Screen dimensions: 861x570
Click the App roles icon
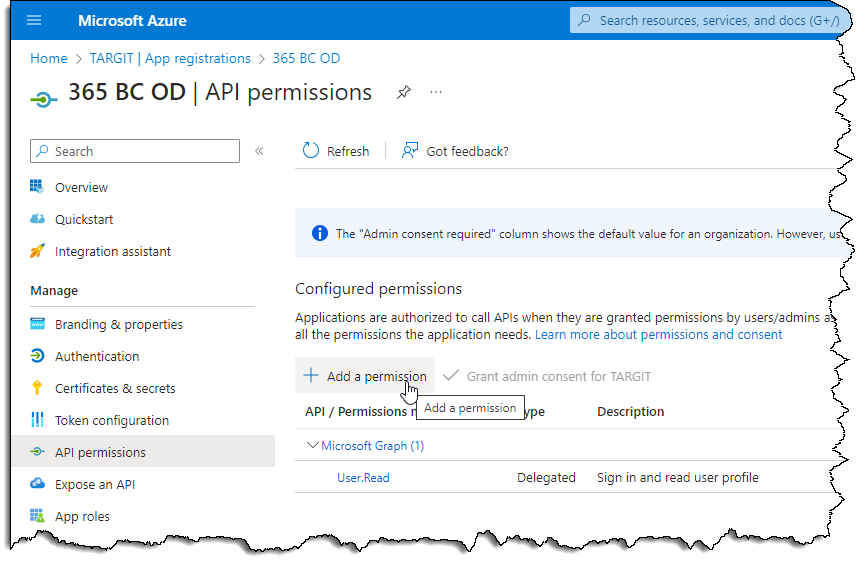[x=37, y=516]
